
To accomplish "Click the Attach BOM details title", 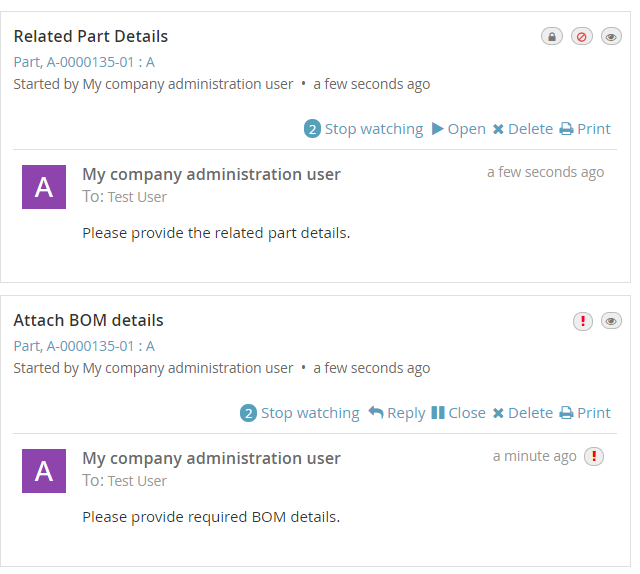I will [x=88, y=321].
